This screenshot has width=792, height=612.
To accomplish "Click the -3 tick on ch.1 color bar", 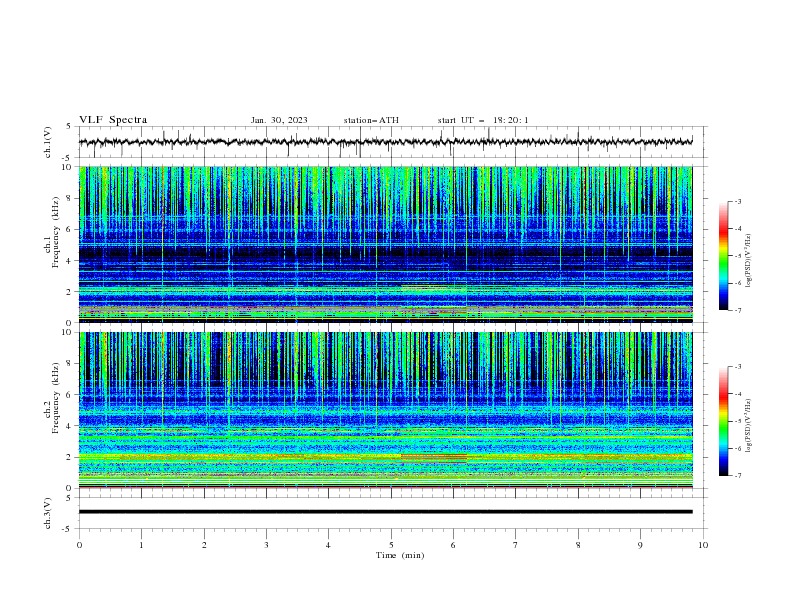I will click(737, 201).
